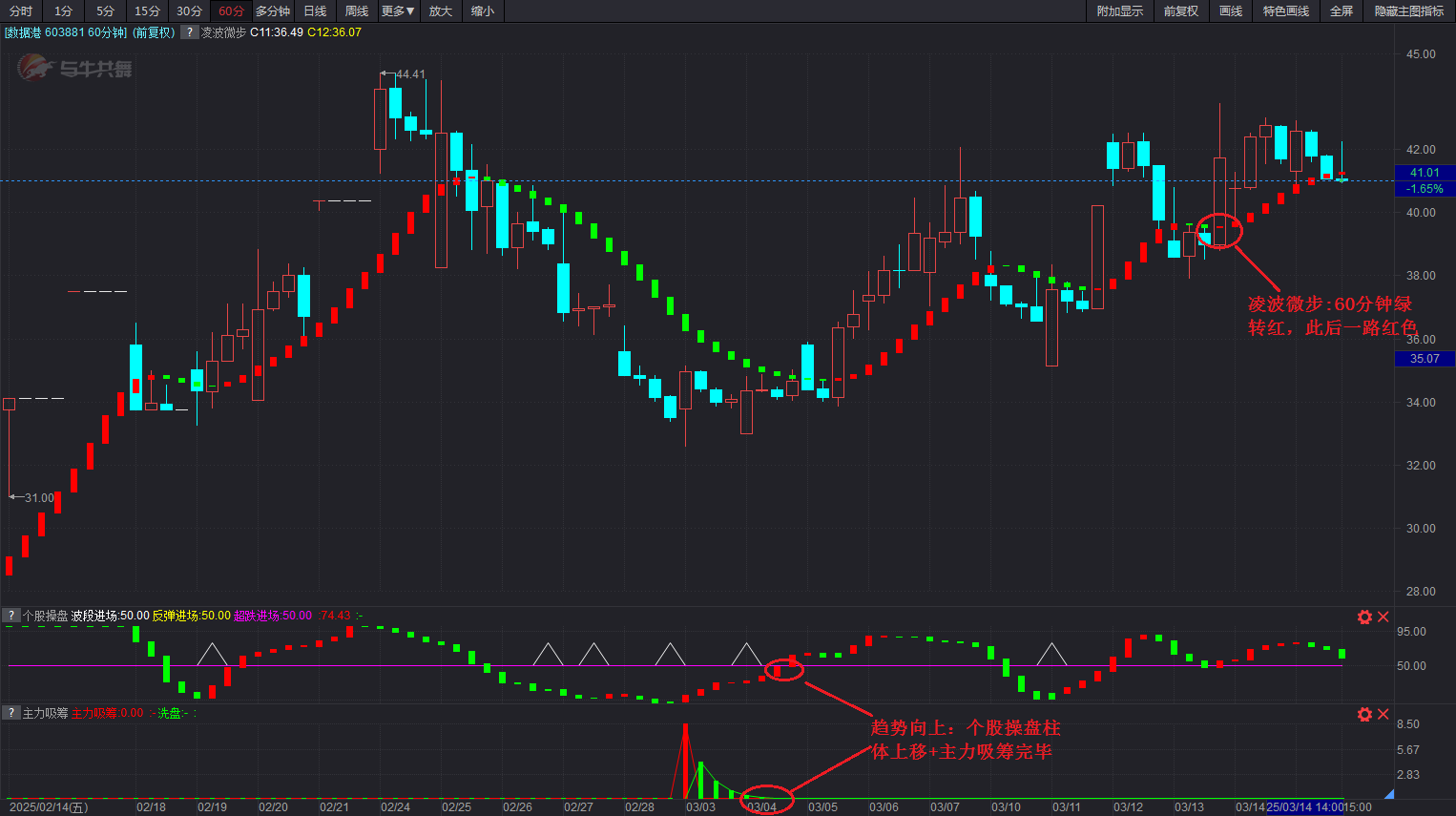Click the 02/19 date on time axis

[x=212, y=807]
